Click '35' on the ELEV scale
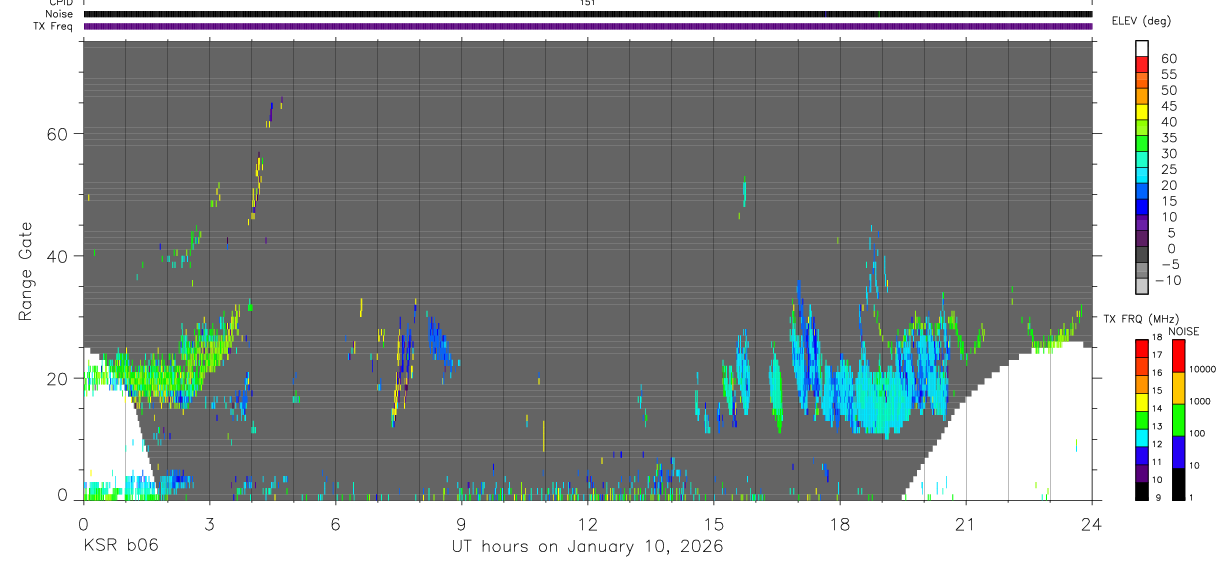Image resolution: width=1228 pixels, height=567 pixels. pyautogui.click(x=1168, y=138)
